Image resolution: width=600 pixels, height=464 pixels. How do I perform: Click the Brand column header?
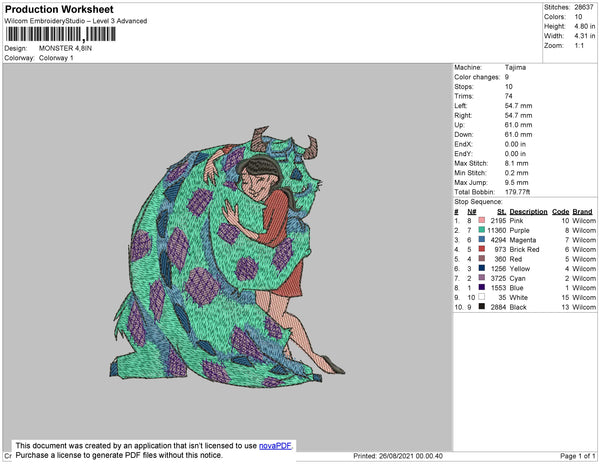click(582, 212)
